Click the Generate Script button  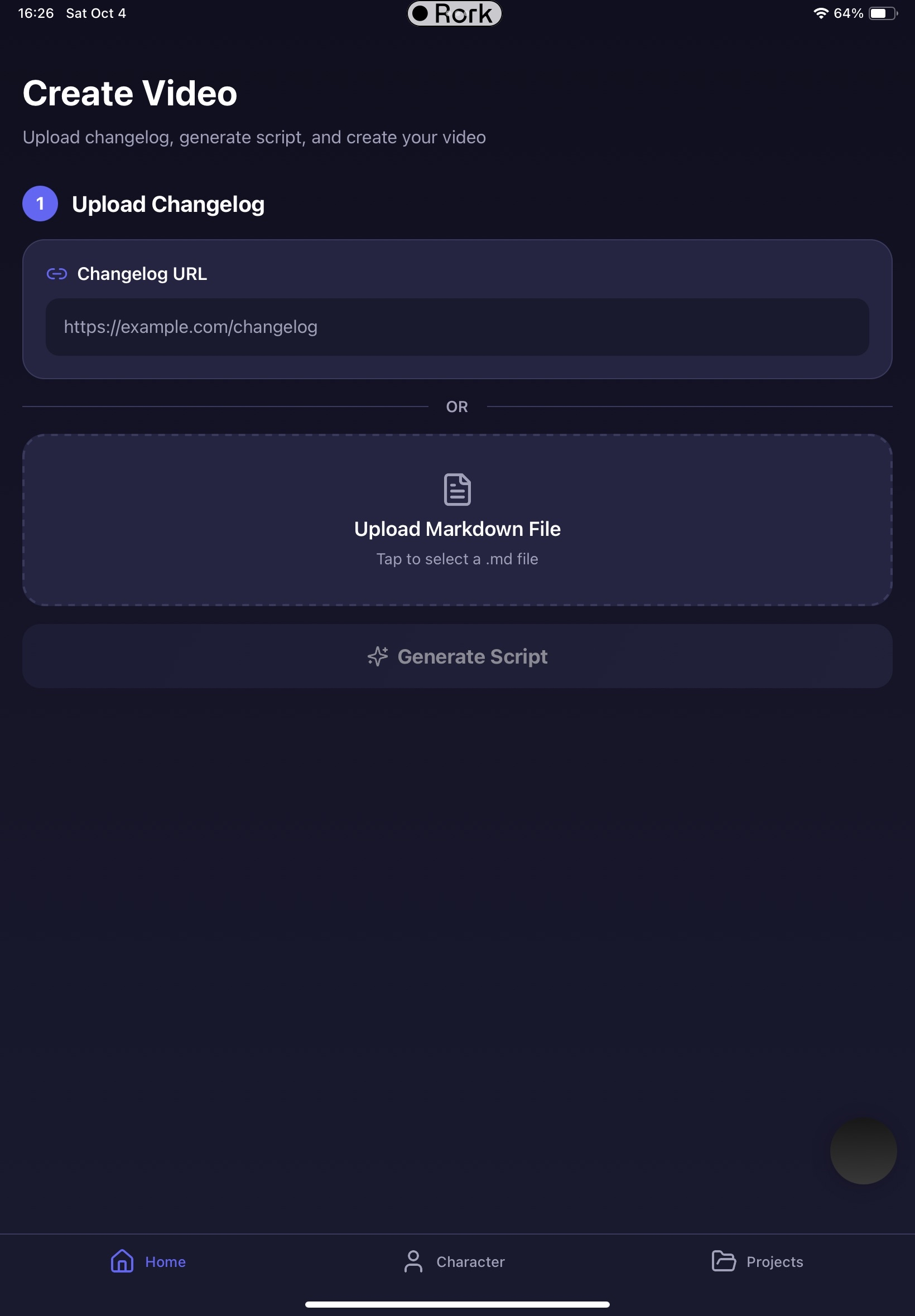point(458,656)
